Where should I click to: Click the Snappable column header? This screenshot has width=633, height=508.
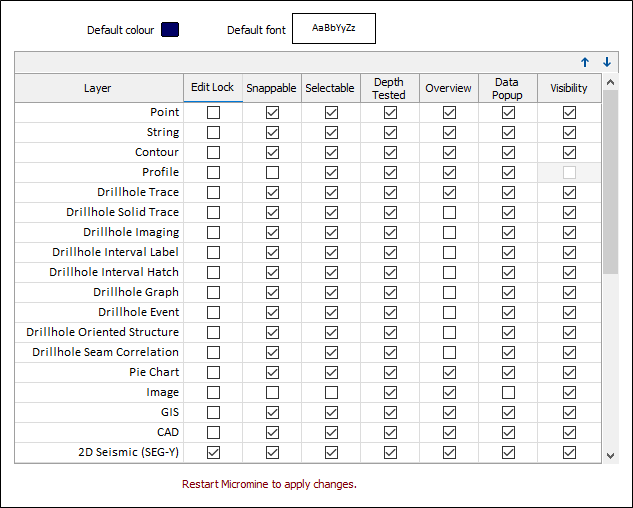(272, 88)
